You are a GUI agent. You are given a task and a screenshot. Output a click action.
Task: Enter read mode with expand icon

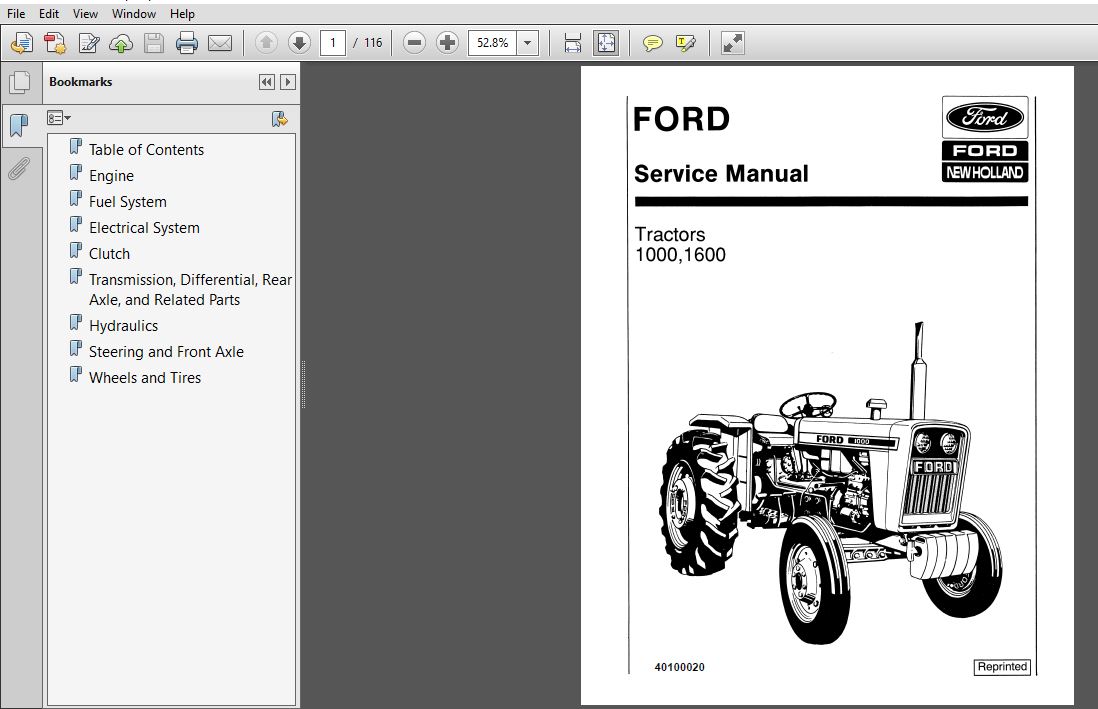[732, 43]
